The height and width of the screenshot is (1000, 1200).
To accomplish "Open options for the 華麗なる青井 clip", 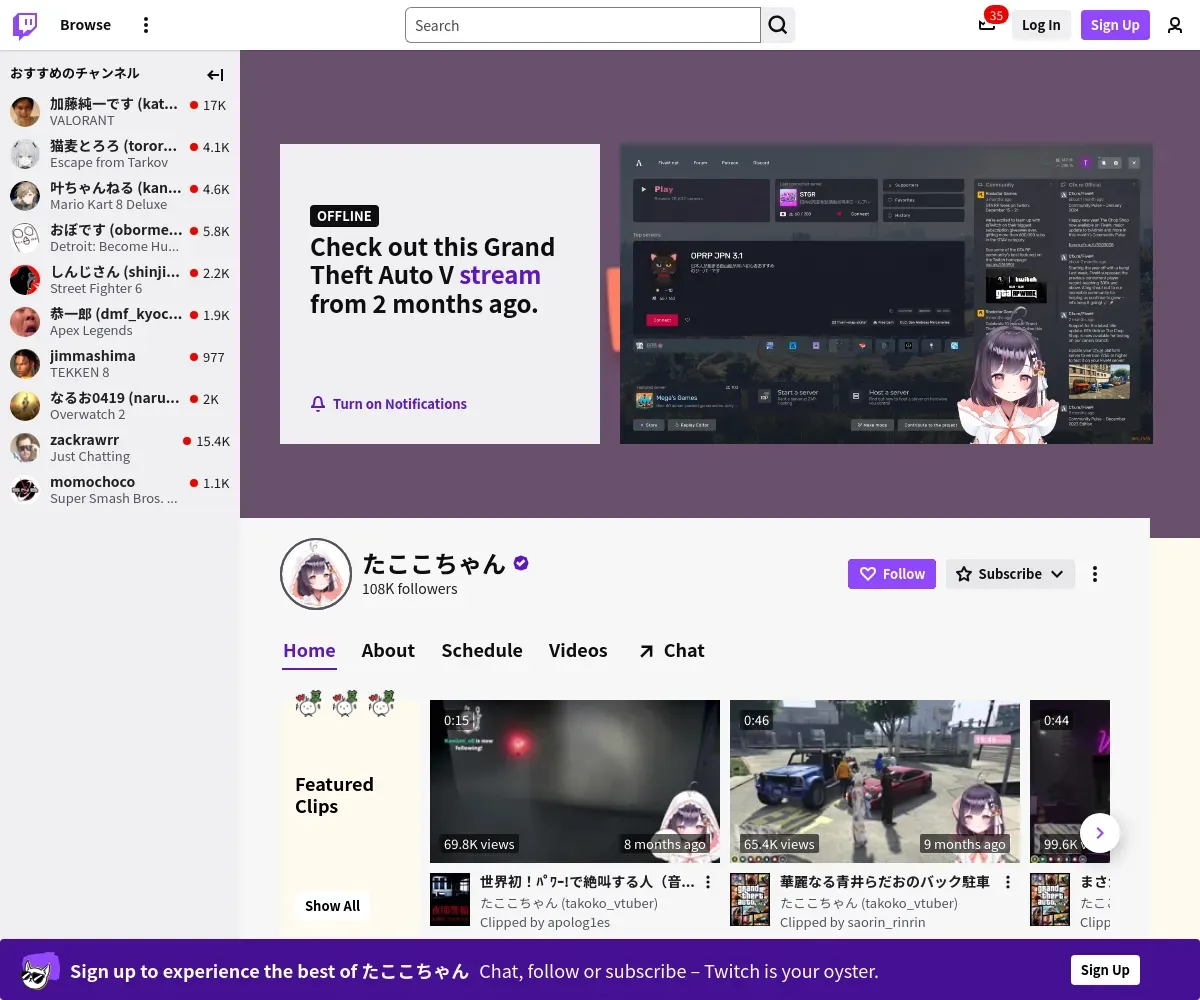I will (x=1008, y=882).
